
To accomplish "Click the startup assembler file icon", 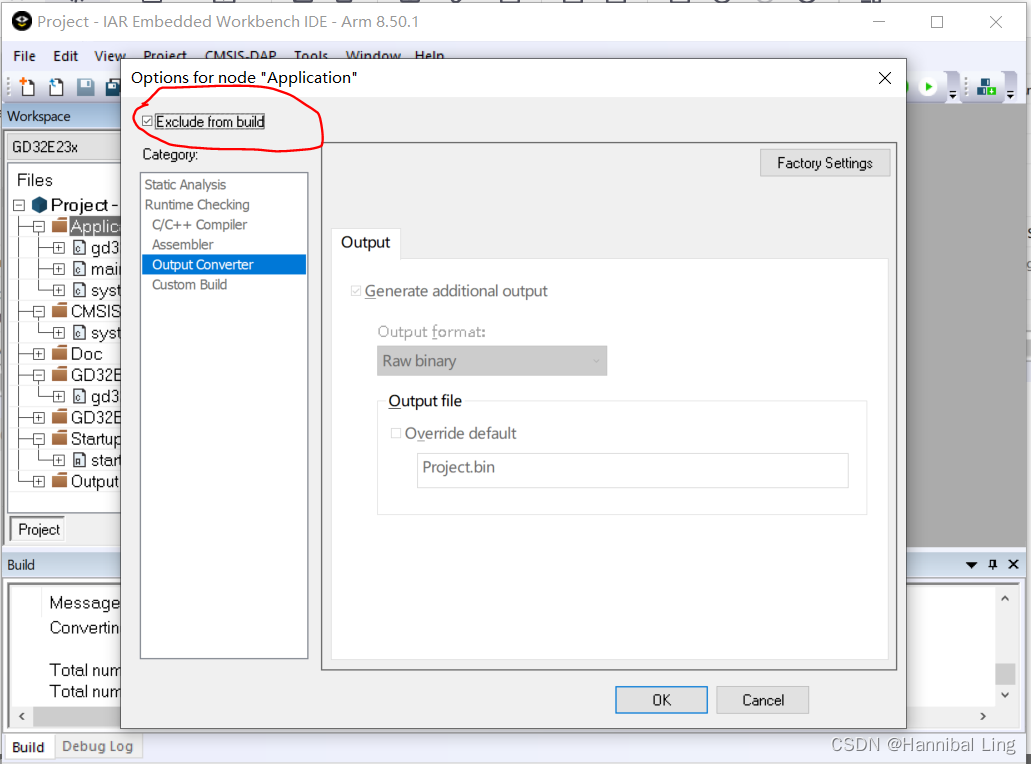I will pyautogui.click(x=80, y=460).
